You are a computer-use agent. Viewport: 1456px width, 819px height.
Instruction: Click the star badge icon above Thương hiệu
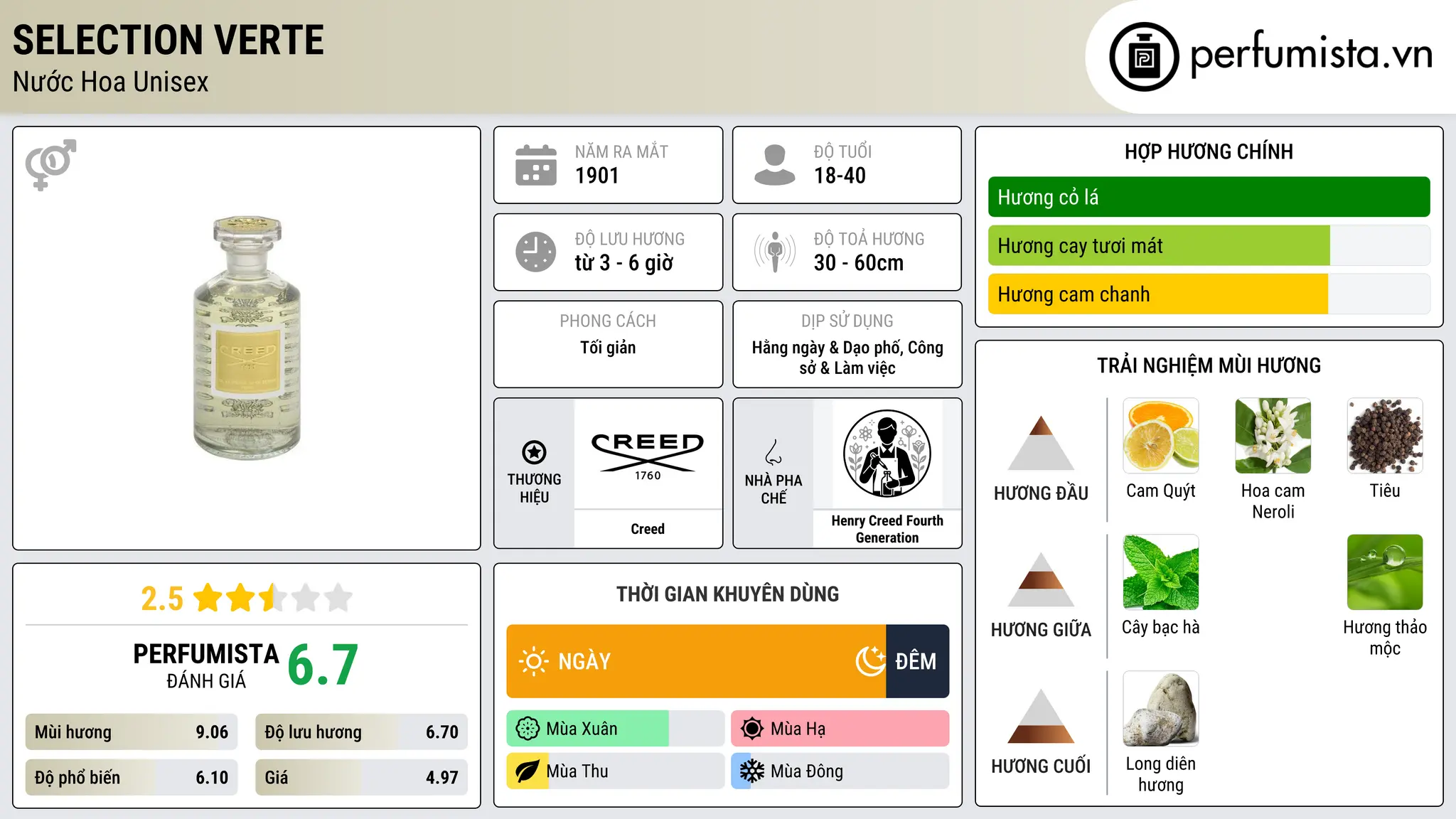[534, 452]
